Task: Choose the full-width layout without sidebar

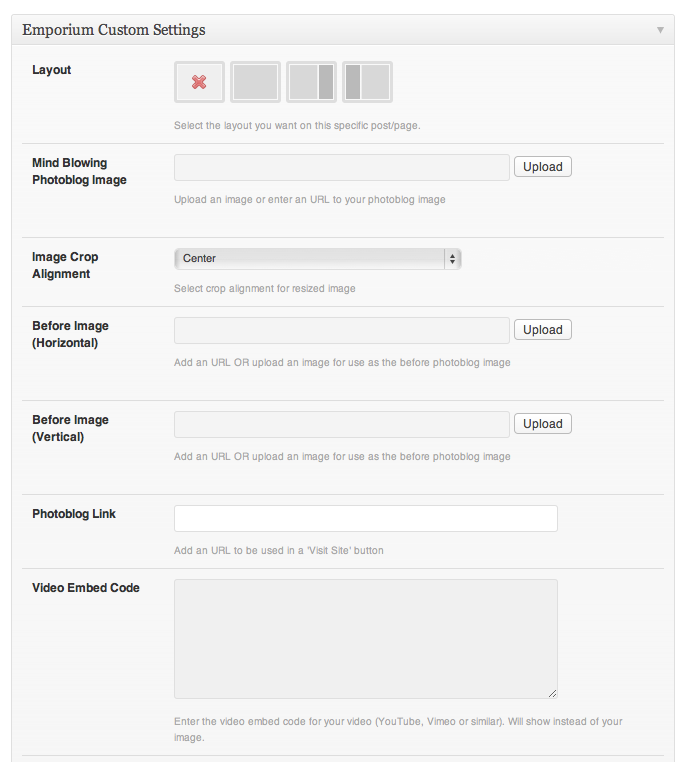Action: [255, 82]
